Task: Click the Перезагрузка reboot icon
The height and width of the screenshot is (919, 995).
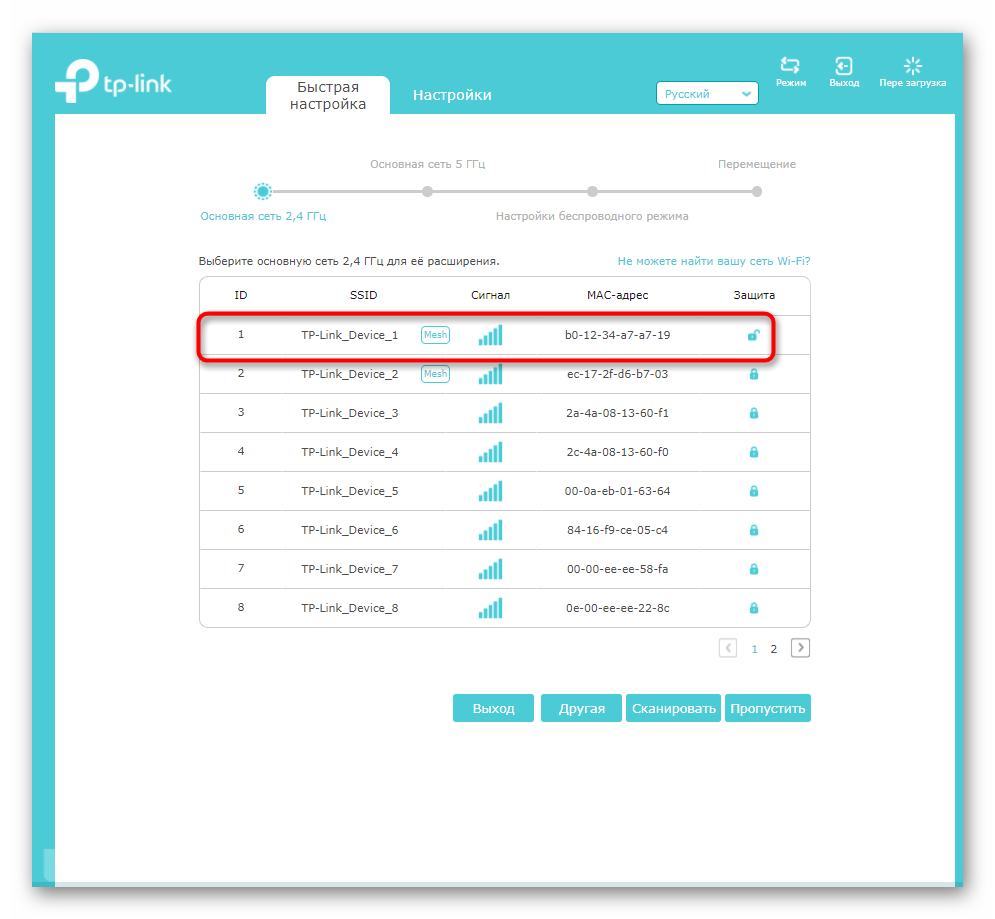Action: (913, 65)
